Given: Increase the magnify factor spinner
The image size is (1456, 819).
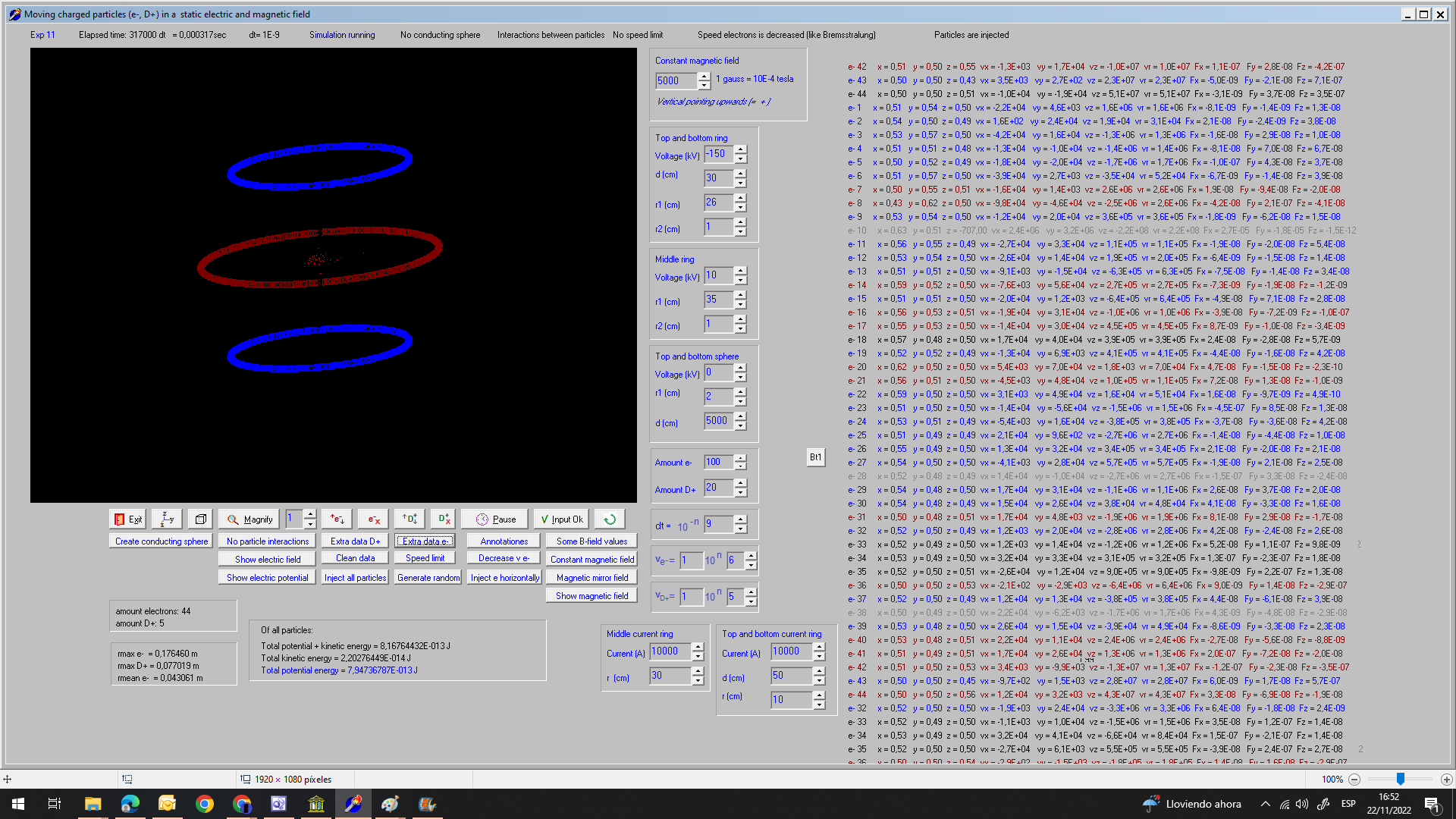Looking at the screenshot, I should (x=309, y=515).
